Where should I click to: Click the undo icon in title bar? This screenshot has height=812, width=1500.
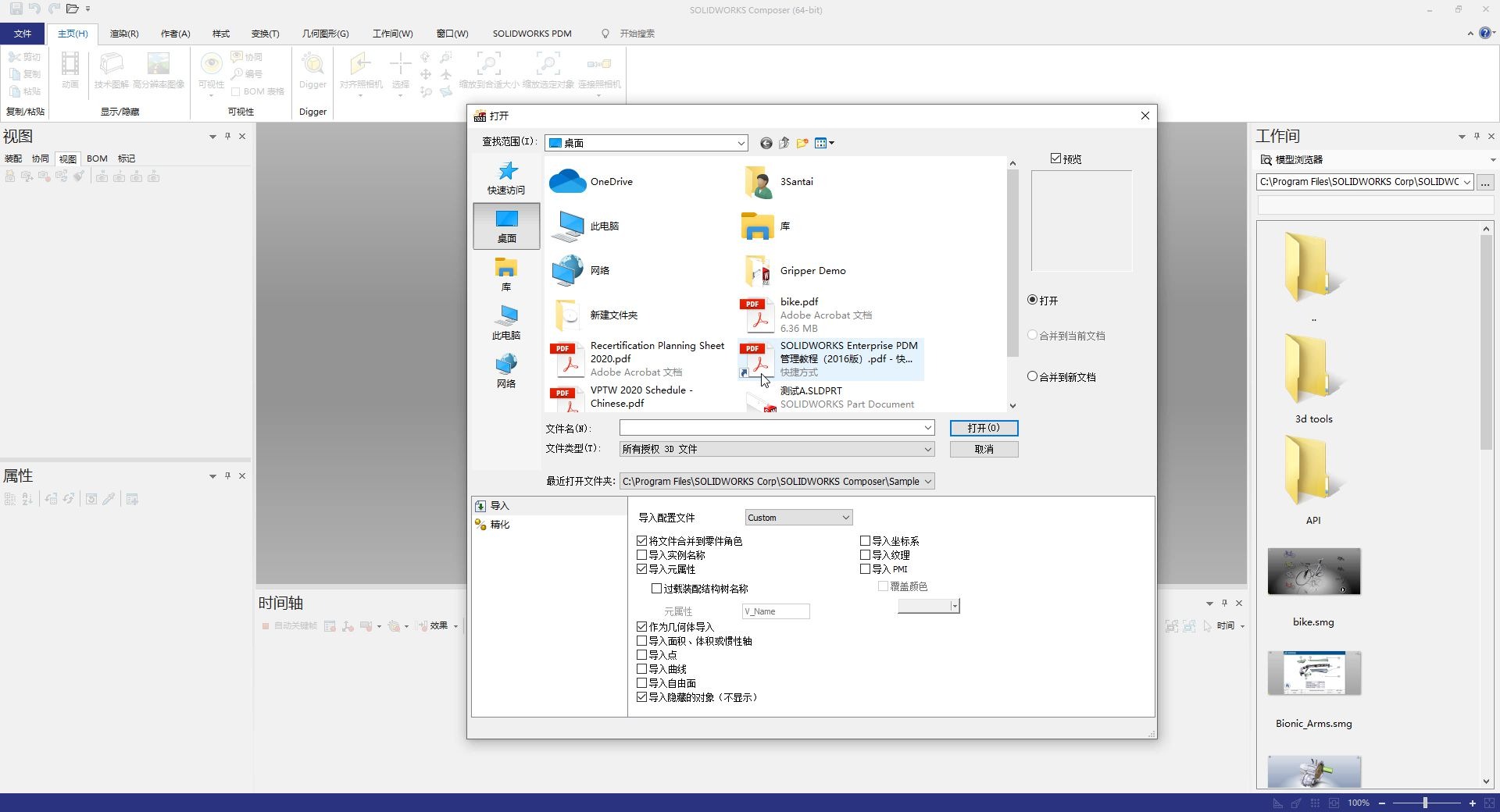click(x=34, y=9)
